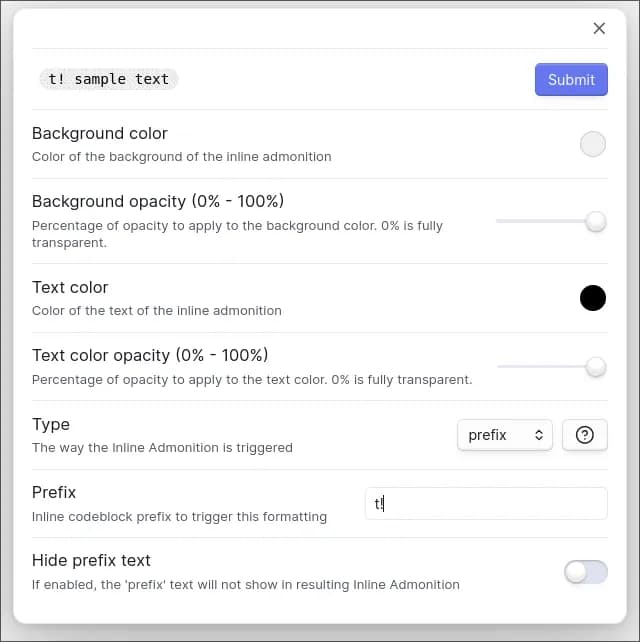Enable the Hide prefix text toggle

[x=586, y=572]
